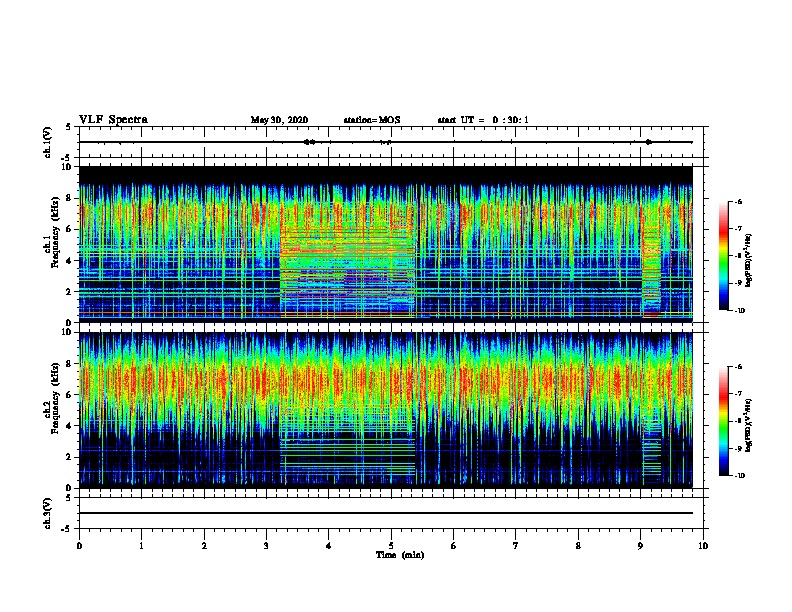
Task: Click the time axis tick label "7"
Action: tap(516, 546)
